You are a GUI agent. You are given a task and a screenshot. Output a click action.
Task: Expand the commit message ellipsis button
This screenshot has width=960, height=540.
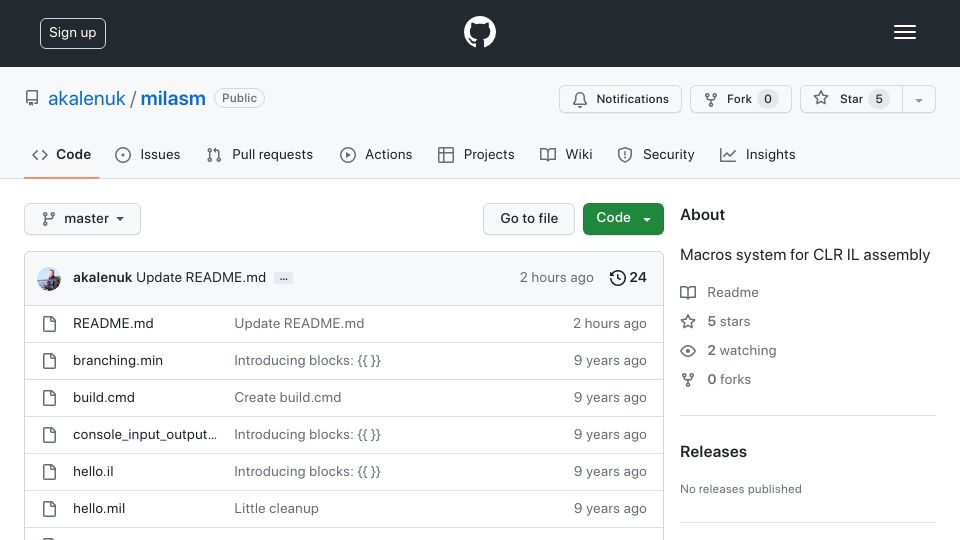(283, 278)
